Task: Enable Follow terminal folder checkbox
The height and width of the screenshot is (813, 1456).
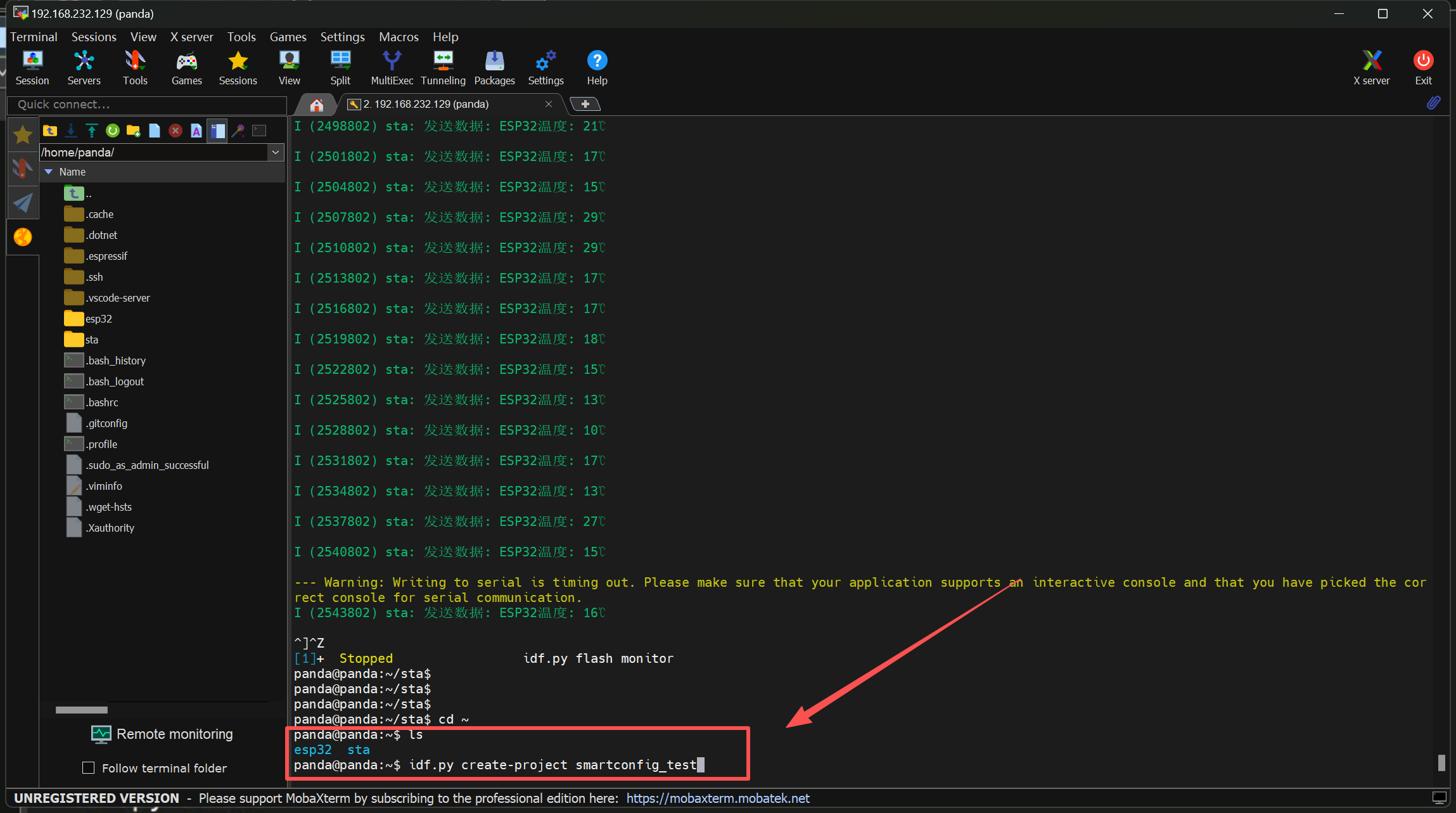Action: [x=89, y=768]
